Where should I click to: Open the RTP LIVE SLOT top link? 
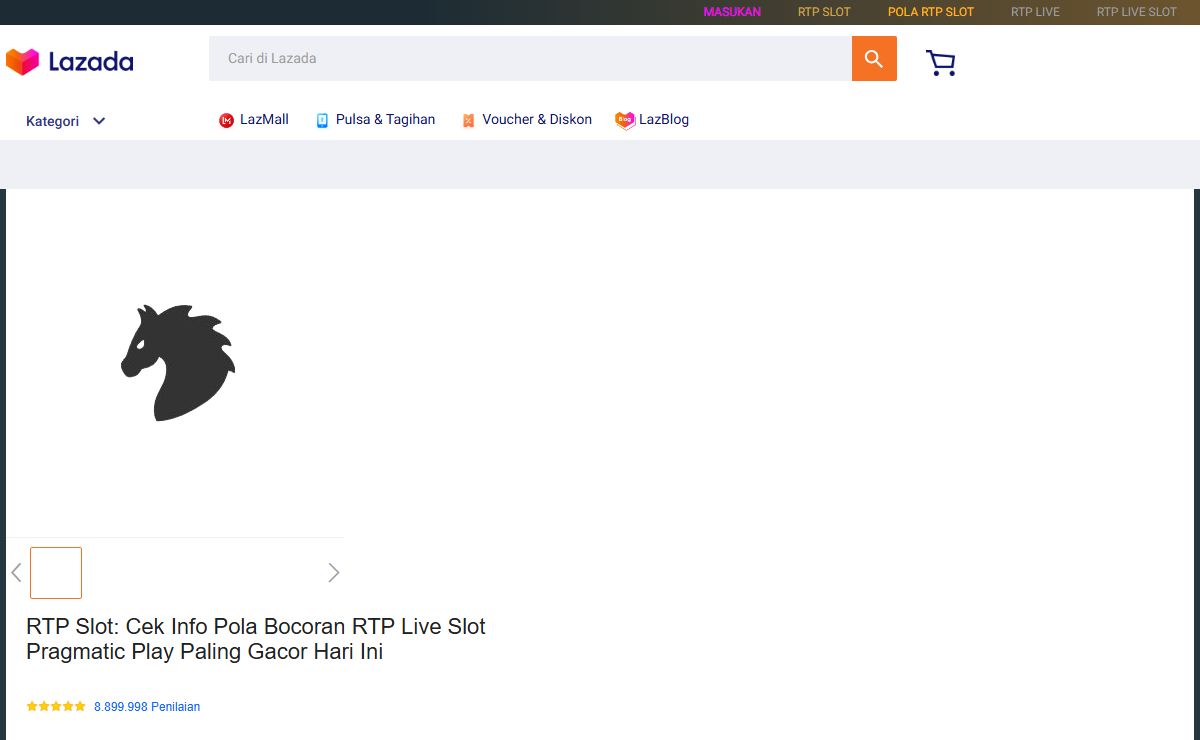click(1137, 12)
